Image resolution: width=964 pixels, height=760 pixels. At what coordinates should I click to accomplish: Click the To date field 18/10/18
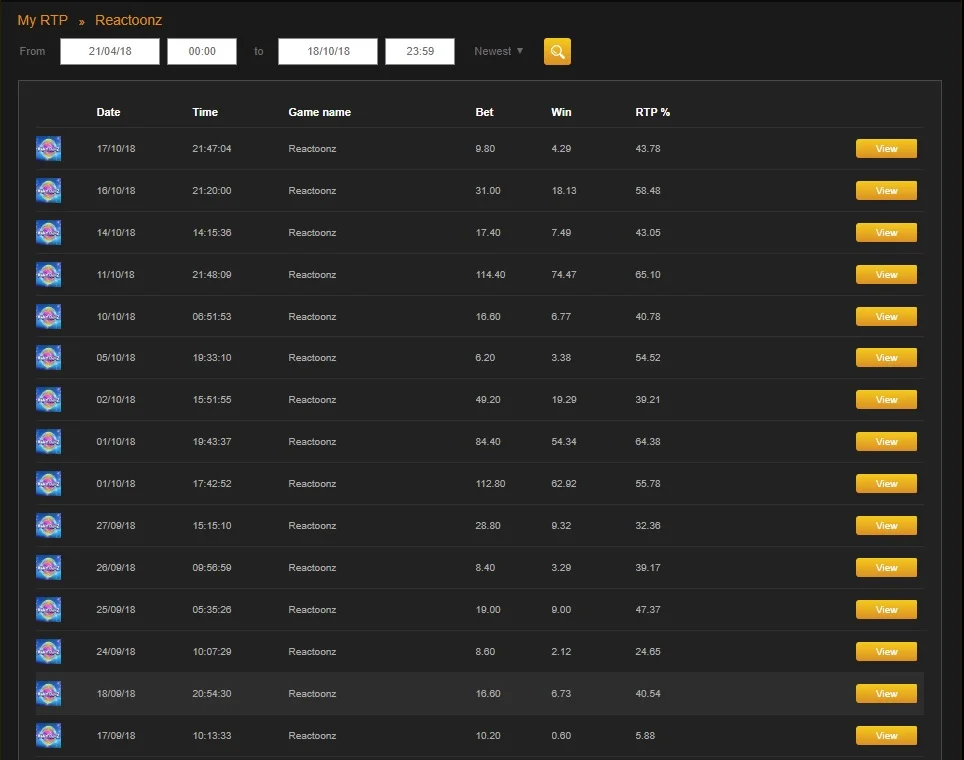(328, 51)
